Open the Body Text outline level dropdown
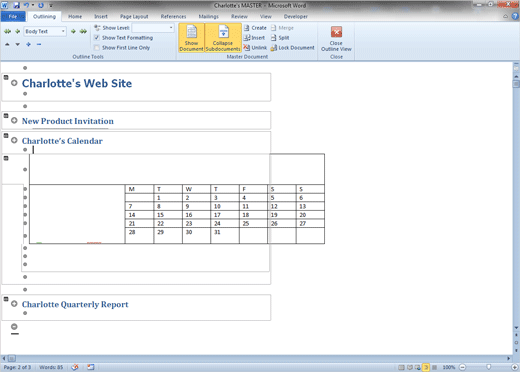This screenshot has height=372, width=520. (63, 31)
